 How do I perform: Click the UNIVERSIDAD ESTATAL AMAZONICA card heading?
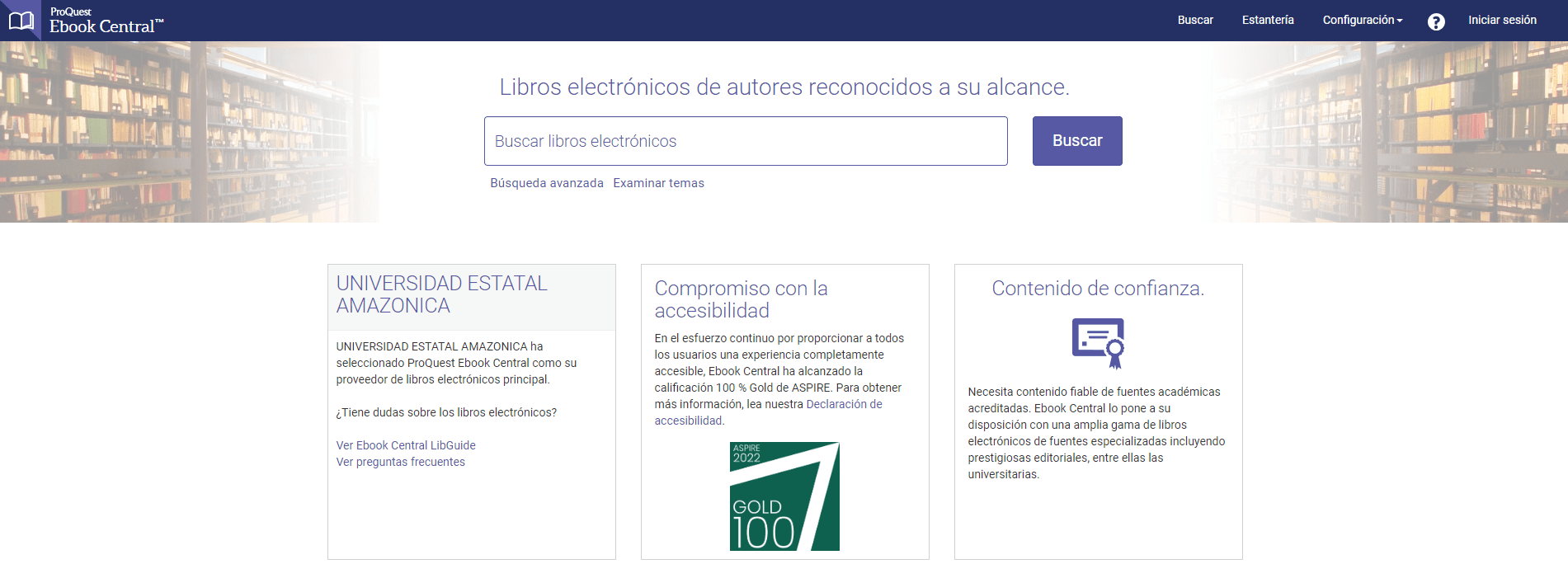click(x=441, y=294)
